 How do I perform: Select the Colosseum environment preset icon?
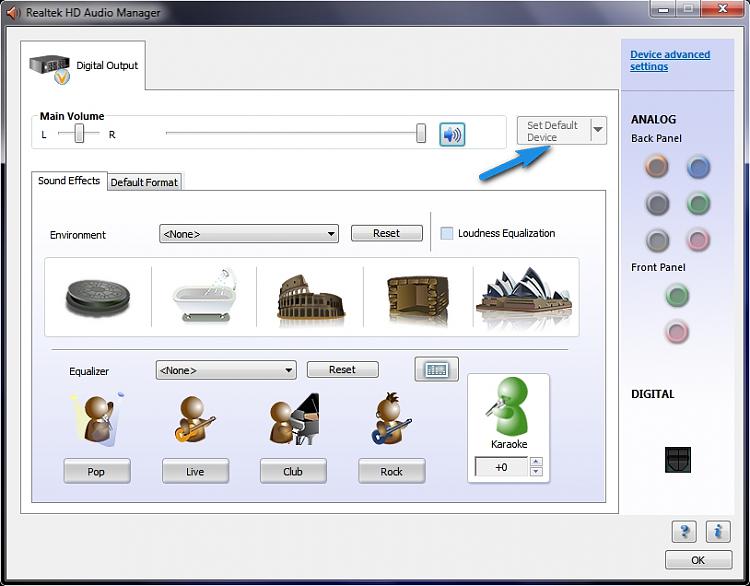coord(310,297)
